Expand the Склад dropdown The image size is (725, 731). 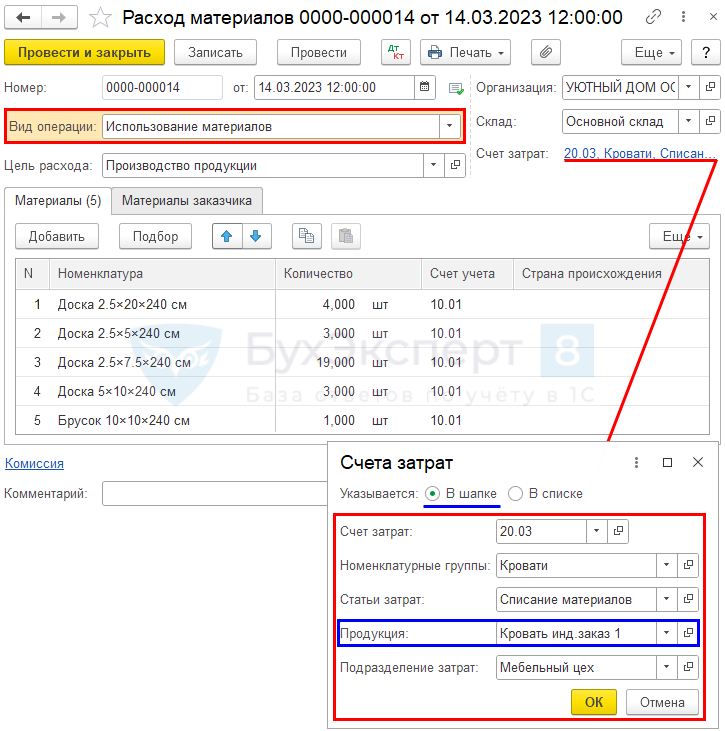[x=689, y=121]
